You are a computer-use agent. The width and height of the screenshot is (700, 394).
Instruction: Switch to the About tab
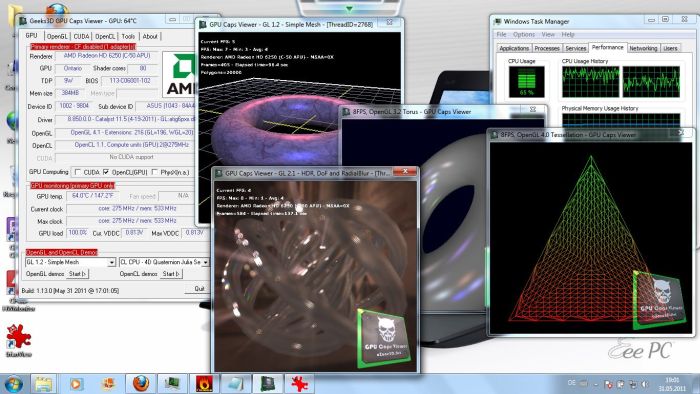[x=150, y=37]
